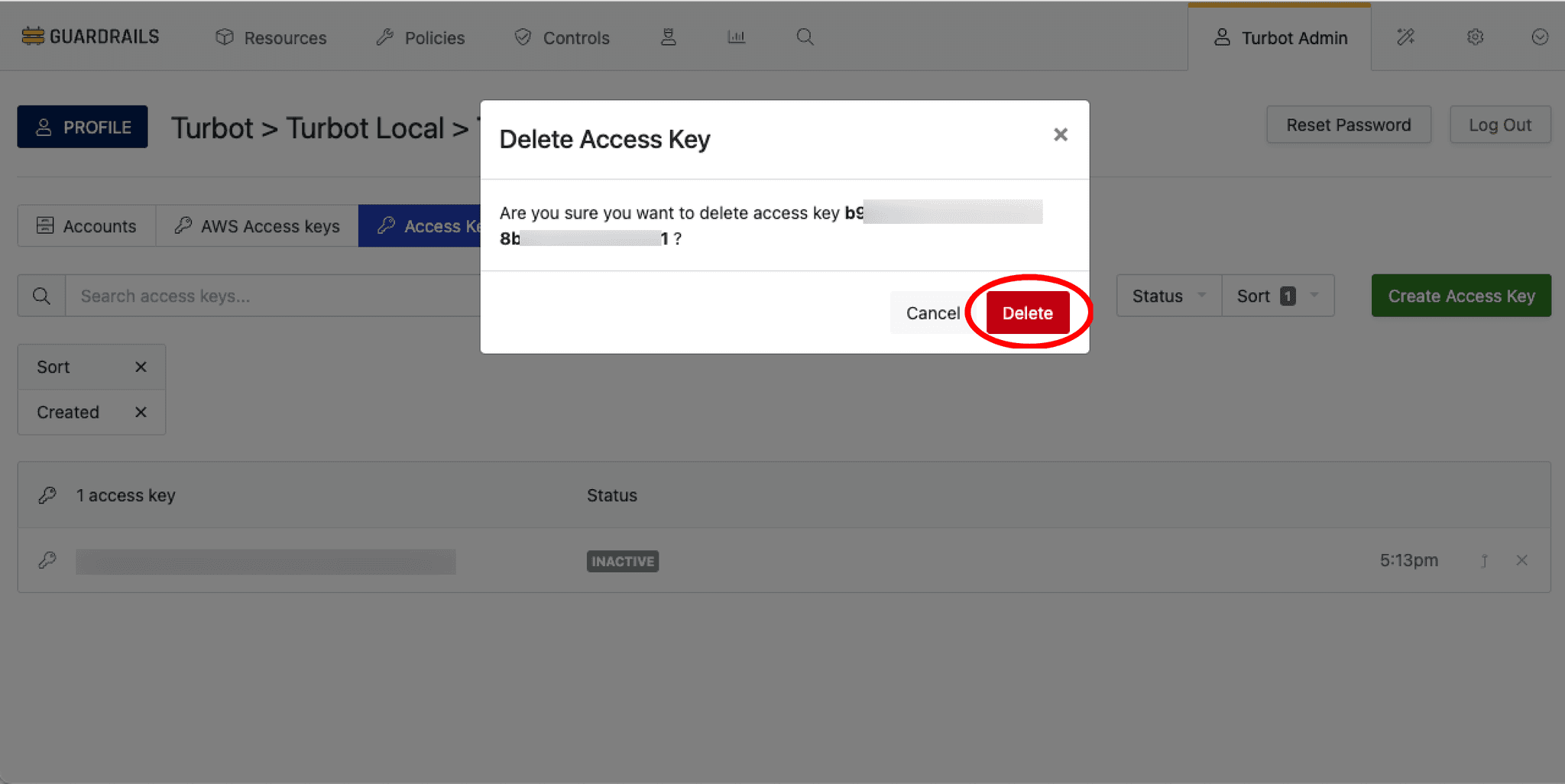1565x784 pixels.
Task: Click the magic wand icon in navbar
Action: [x=1406, y=36]
